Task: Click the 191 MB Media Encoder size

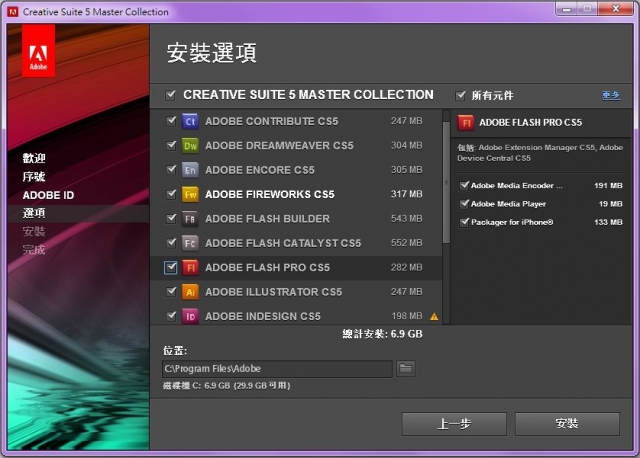Action: pyautogui.click(x=608, y=185)
